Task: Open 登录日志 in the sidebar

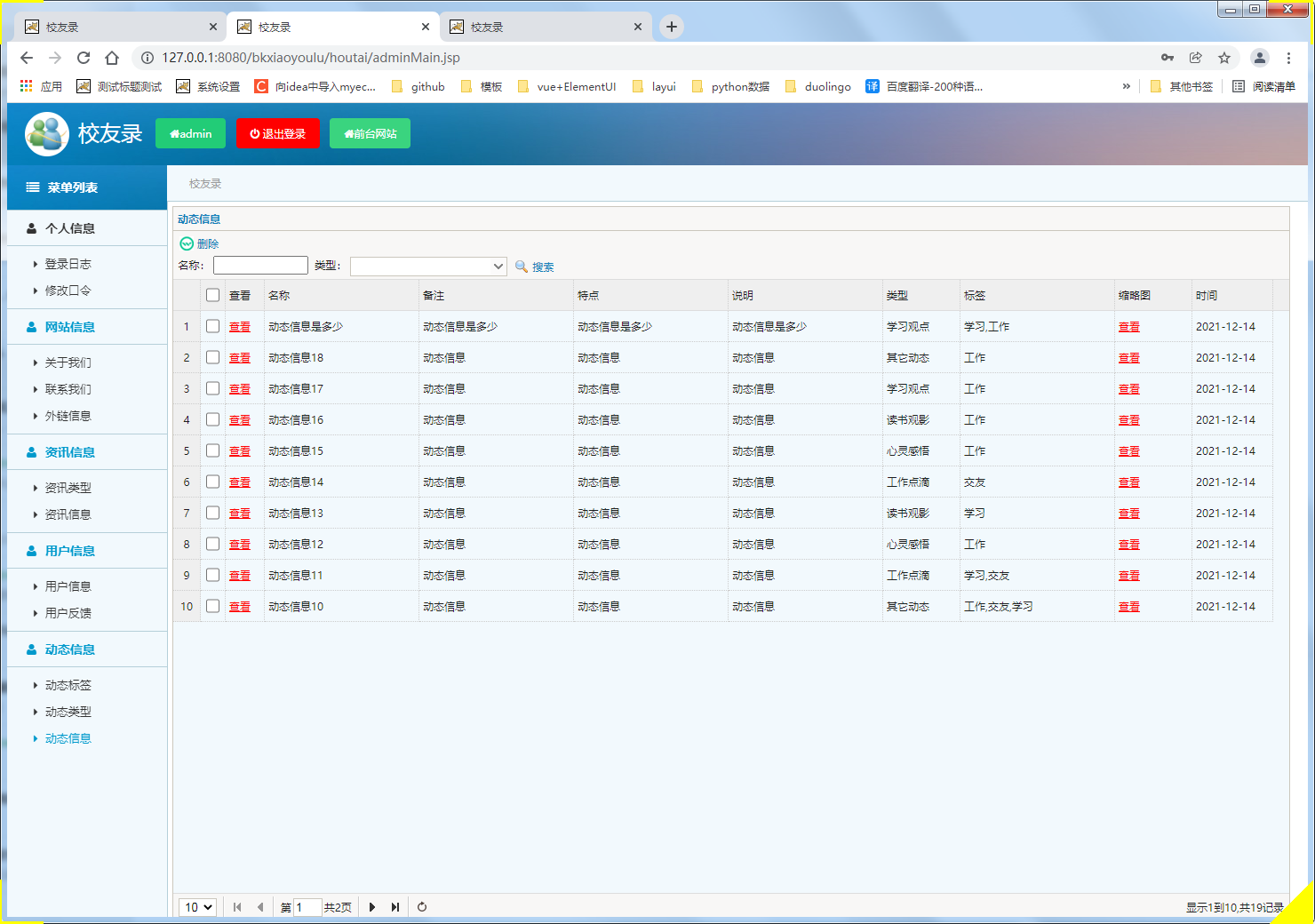Action: (68, 264)
